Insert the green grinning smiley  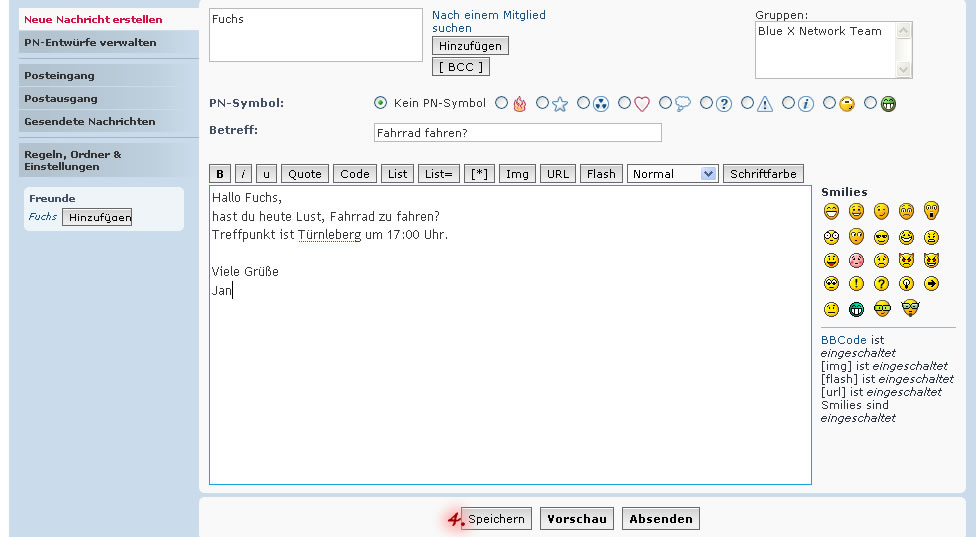[856, 309]
